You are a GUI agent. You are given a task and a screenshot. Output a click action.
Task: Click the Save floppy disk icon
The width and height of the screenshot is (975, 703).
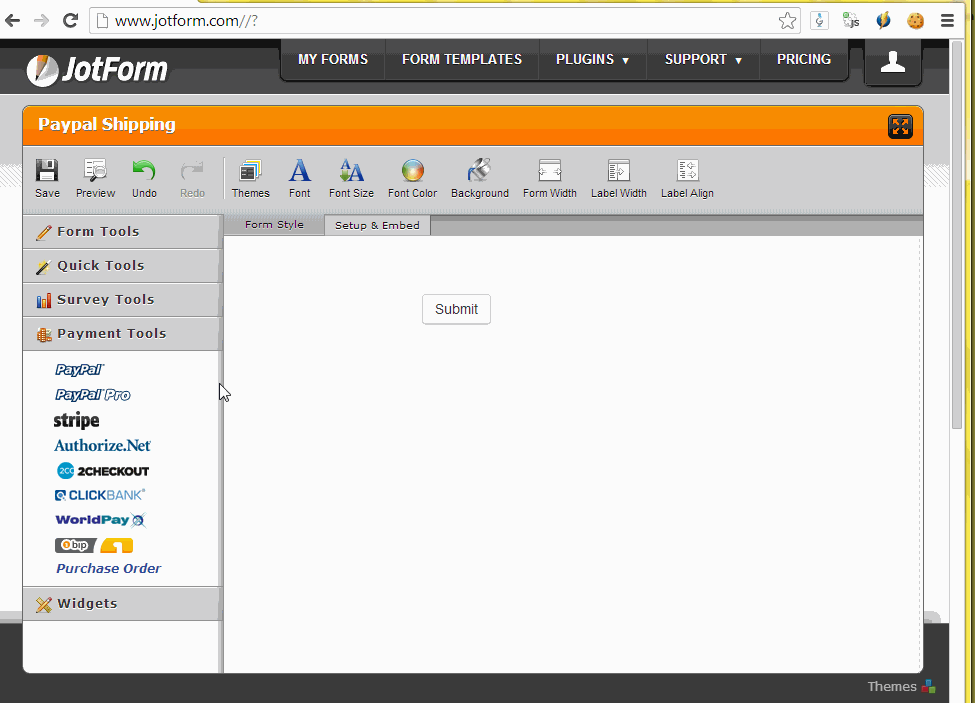[x=47, y=172]
